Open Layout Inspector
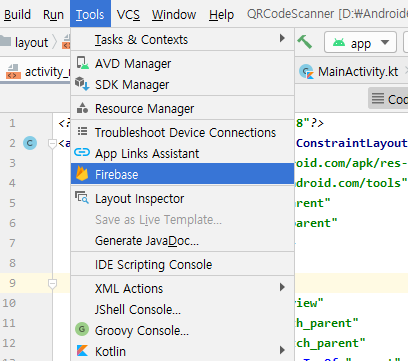Image resolution: width=408 pixels, height=361 pixels. [x=182, y=198]
